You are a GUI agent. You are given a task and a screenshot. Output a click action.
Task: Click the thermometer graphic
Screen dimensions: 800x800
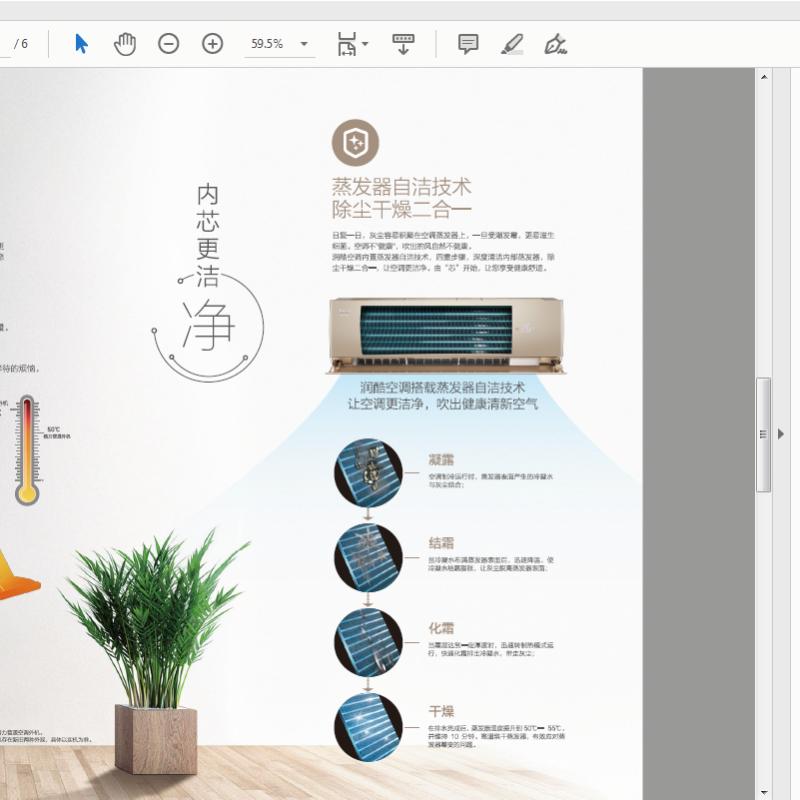[x=28, y=450]
